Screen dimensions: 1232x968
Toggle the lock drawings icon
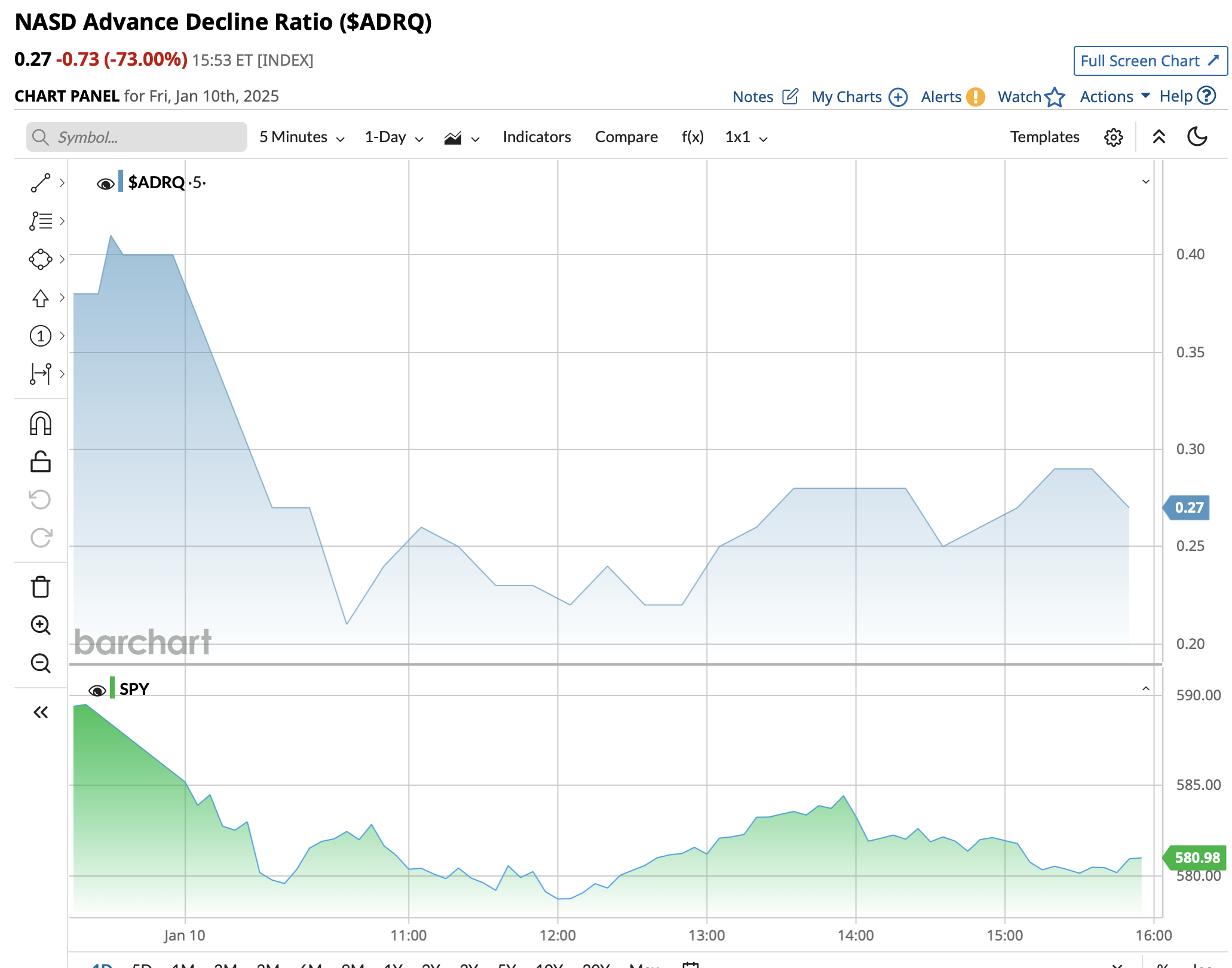(x=41, y=462)
